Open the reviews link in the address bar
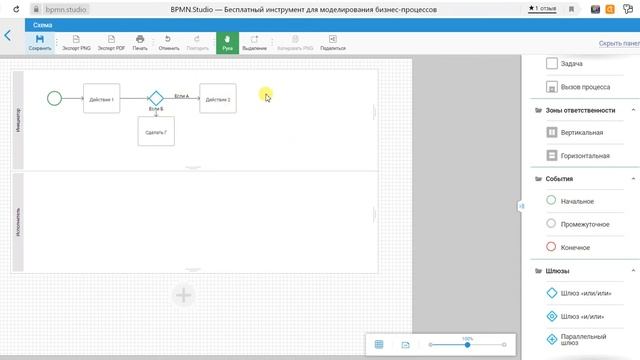This screenshot has height=360, width=640. tap(542, 8)
